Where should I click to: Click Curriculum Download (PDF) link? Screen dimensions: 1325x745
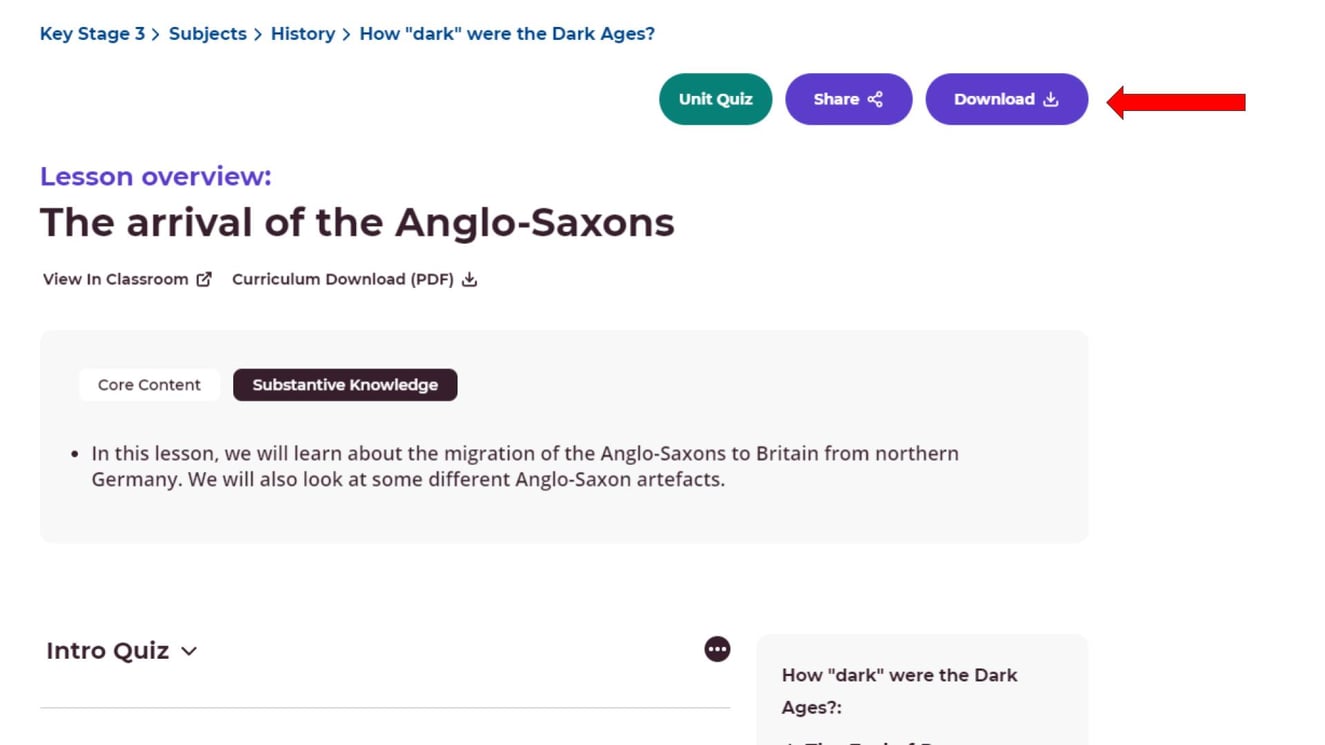coord(342,279)
